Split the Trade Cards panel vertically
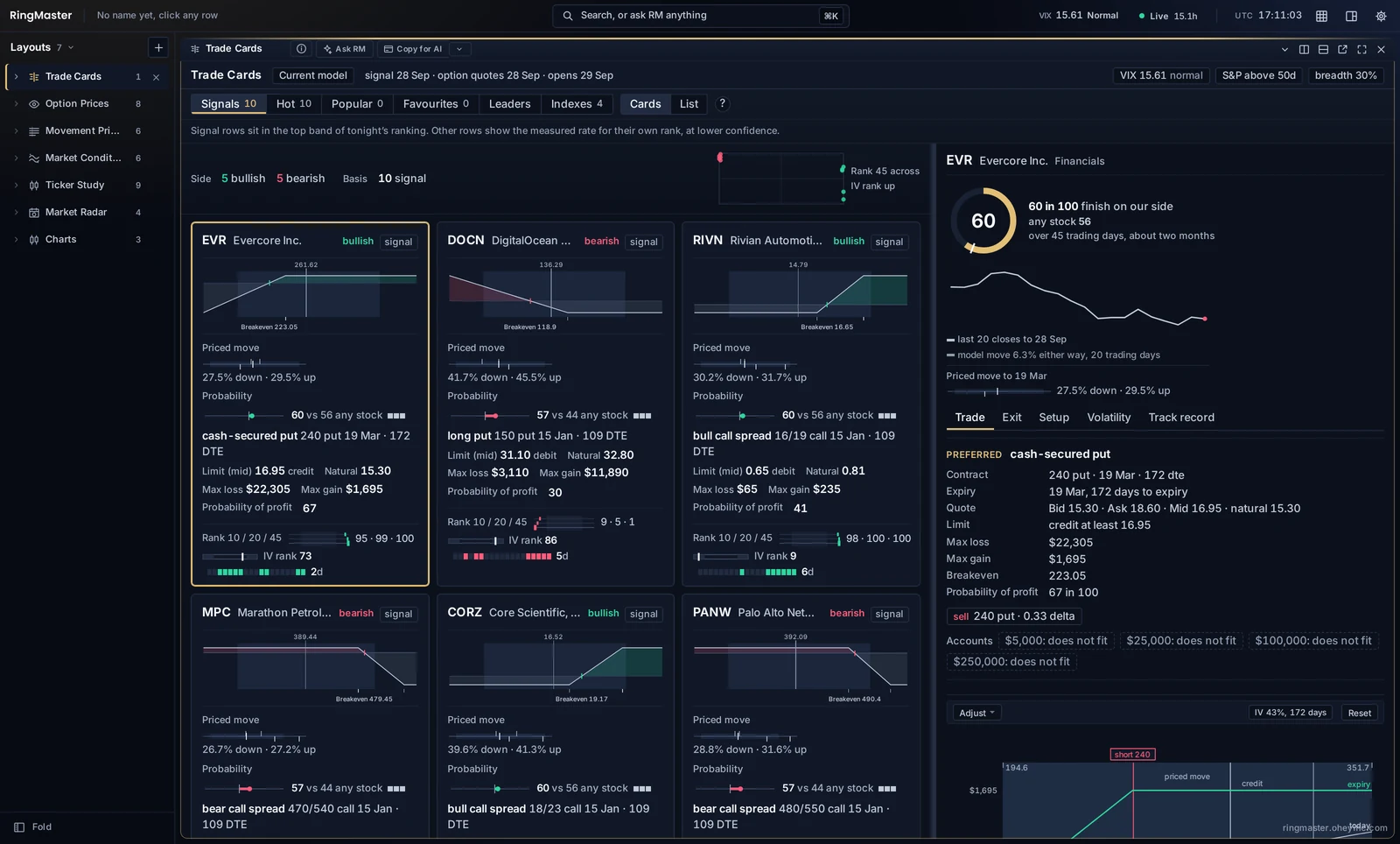 point(1304,49)
